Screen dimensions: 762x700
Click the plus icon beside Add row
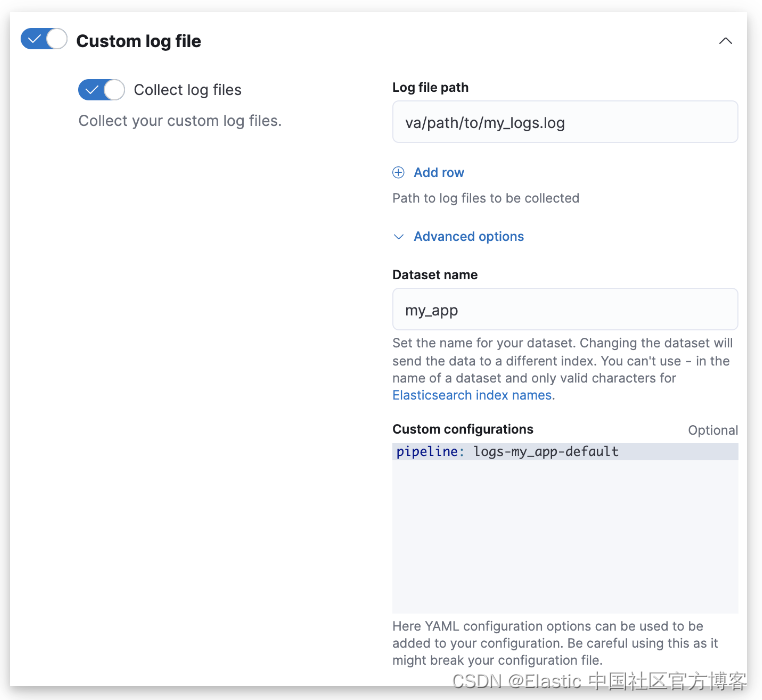click(398, 172)
